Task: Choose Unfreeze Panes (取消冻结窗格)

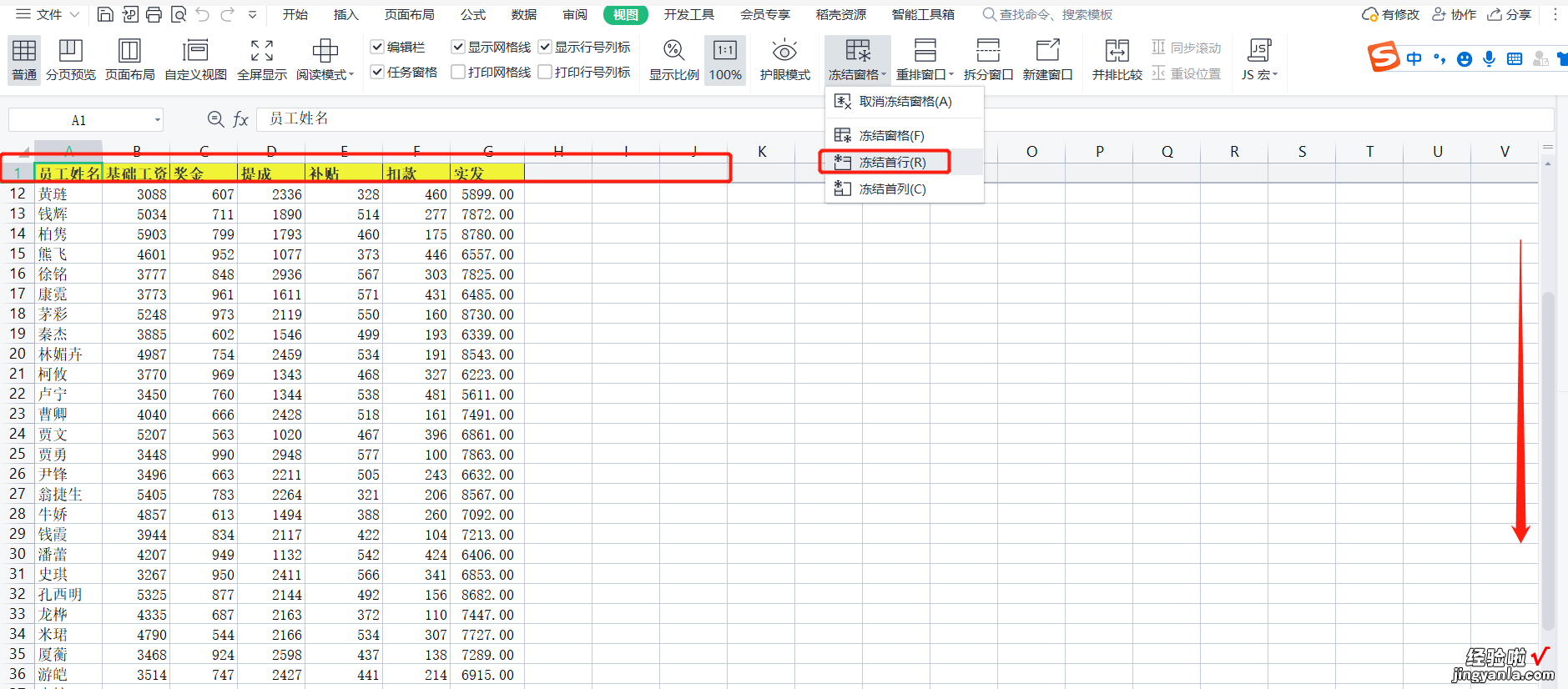Action: (x=905, y=102)
